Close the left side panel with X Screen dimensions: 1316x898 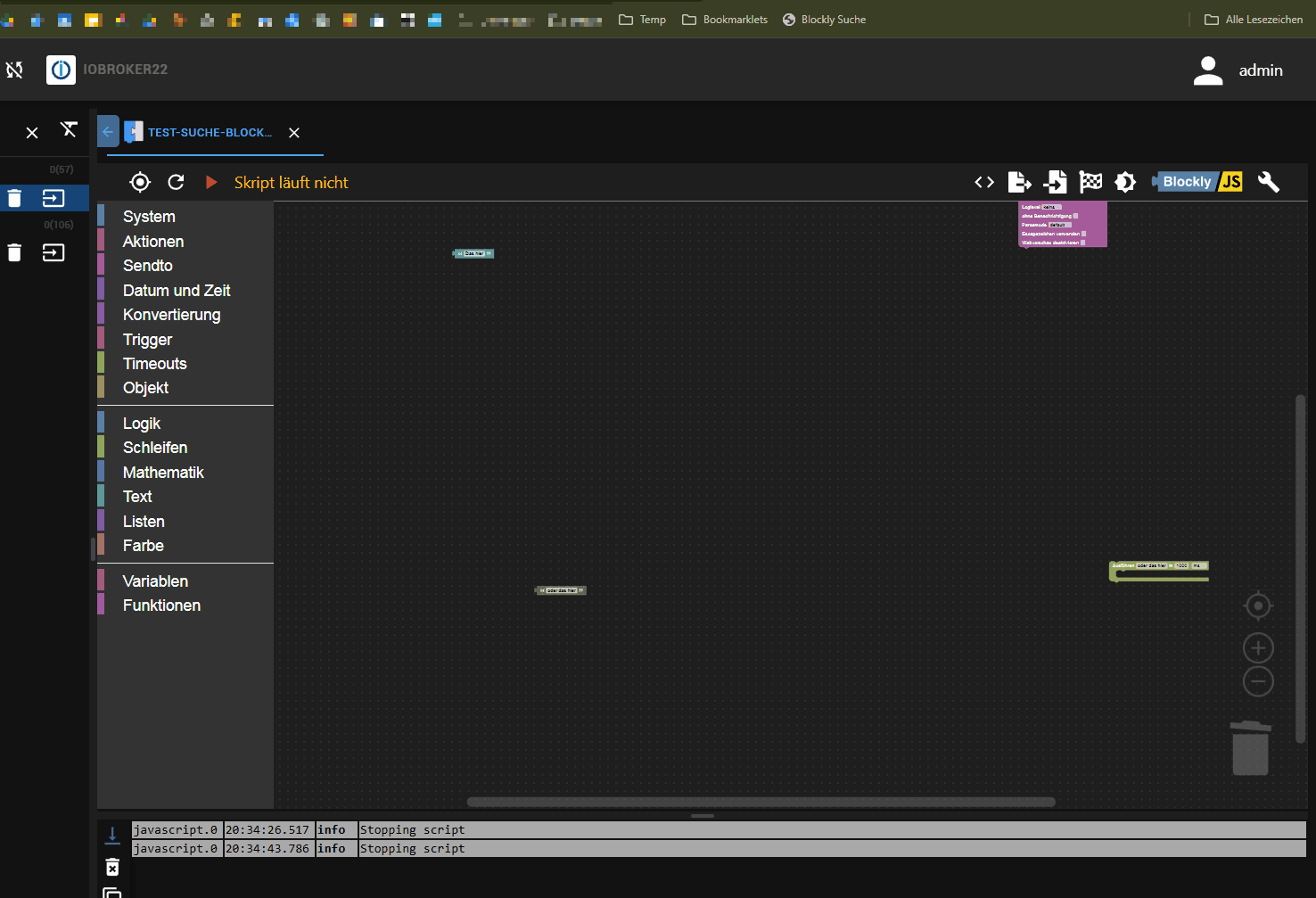tap(32, 133)
